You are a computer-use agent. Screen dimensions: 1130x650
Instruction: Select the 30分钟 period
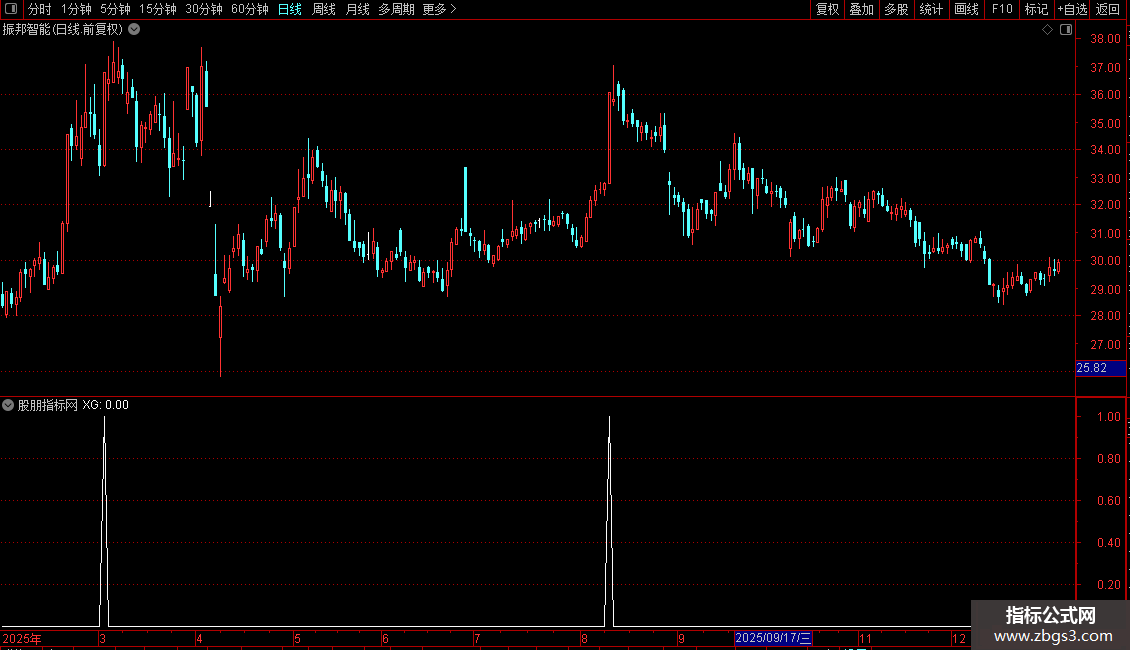(204, 9)
